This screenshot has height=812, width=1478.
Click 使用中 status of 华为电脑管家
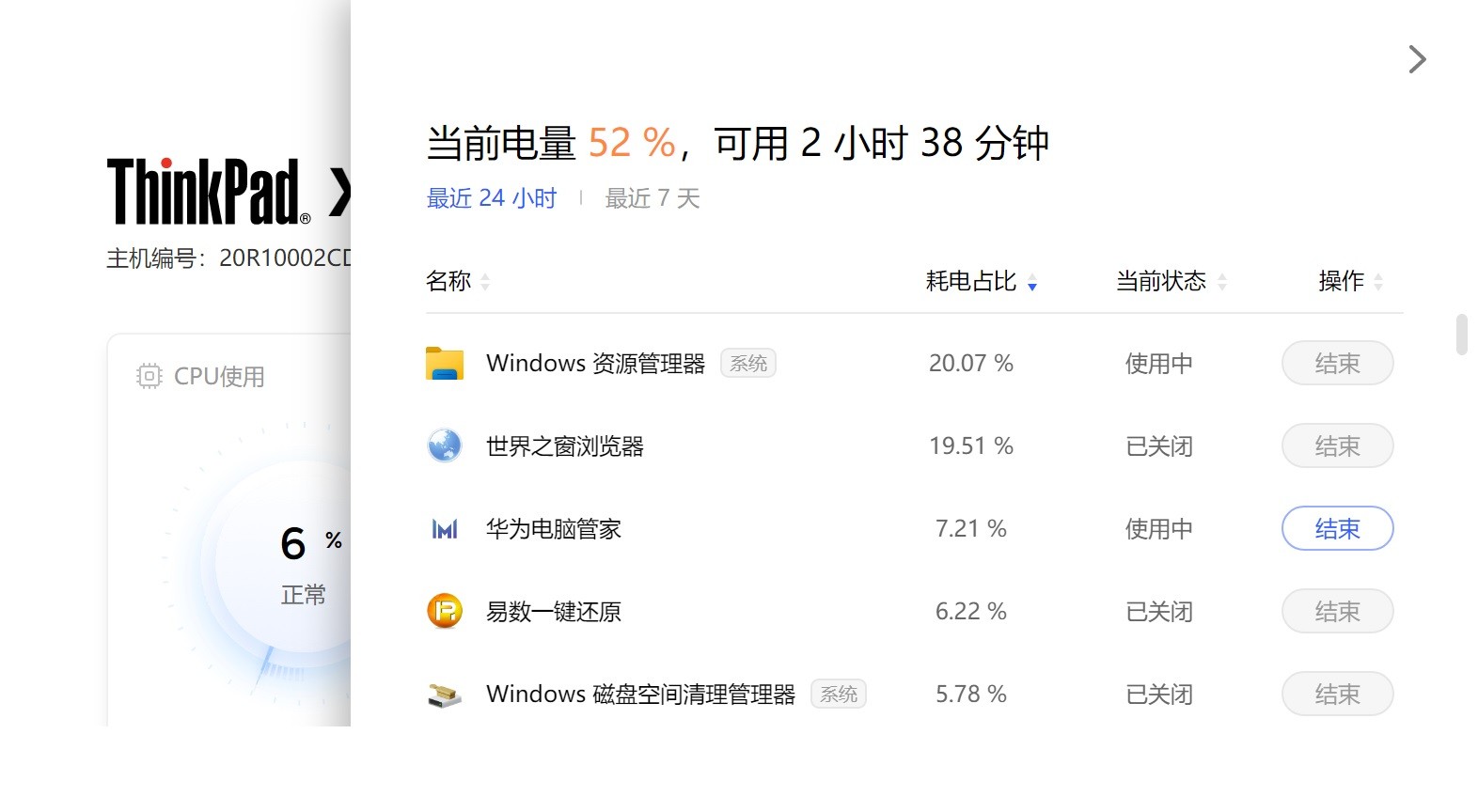coord(1159,529)
